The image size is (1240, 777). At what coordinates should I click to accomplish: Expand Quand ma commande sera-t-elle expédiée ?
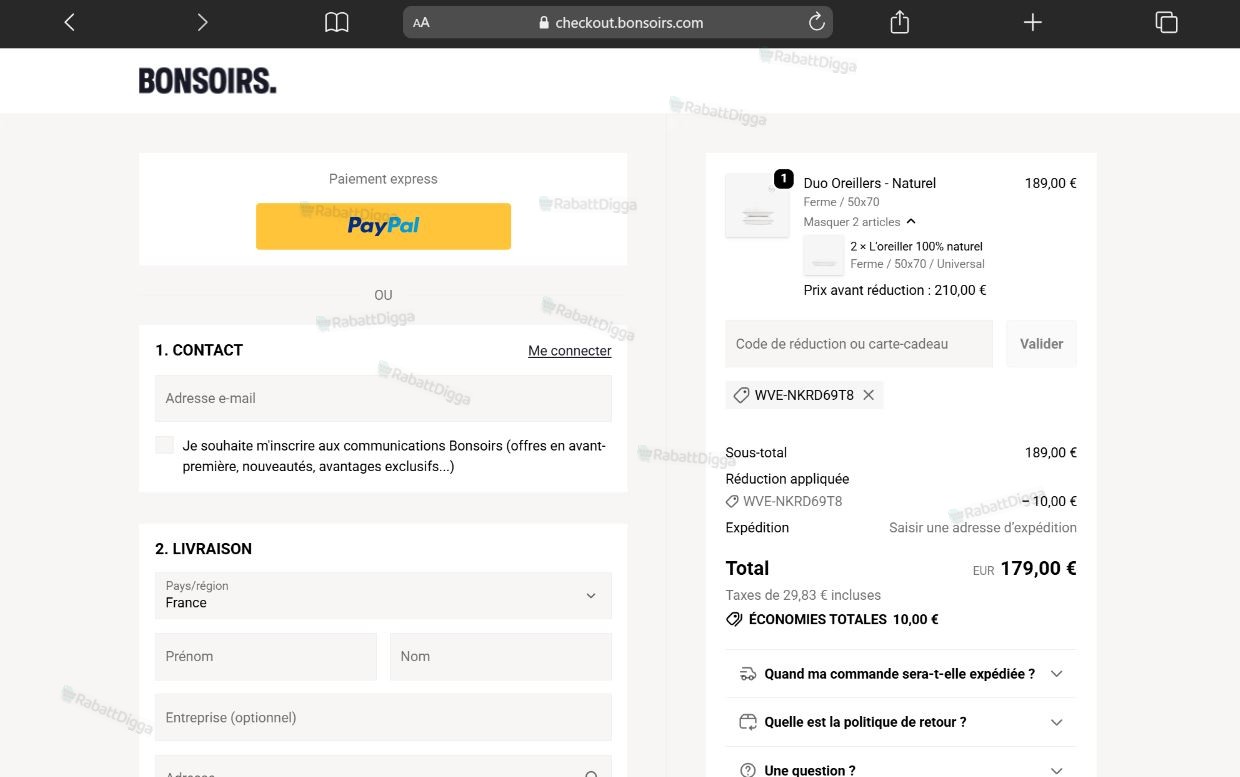coord(901,674)
